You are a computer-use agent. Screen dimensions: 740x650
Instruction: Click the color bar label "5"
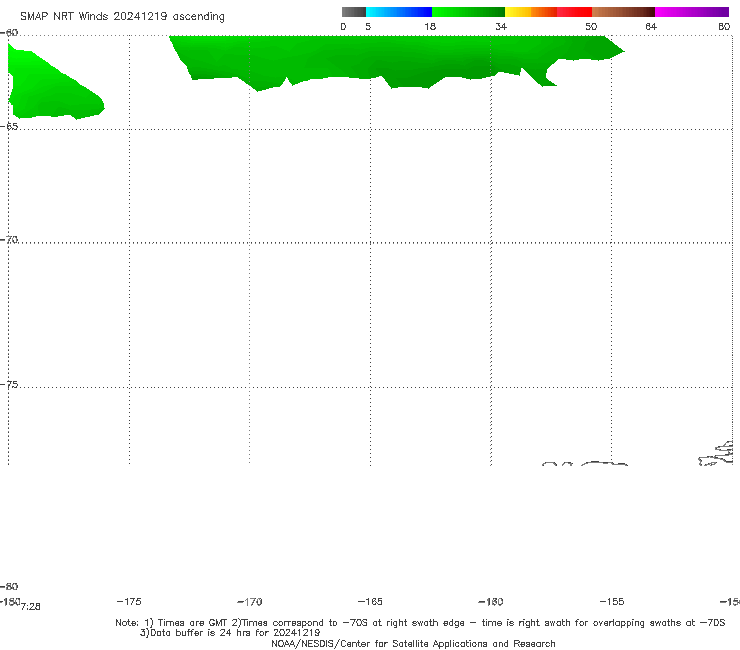point(368,26)
